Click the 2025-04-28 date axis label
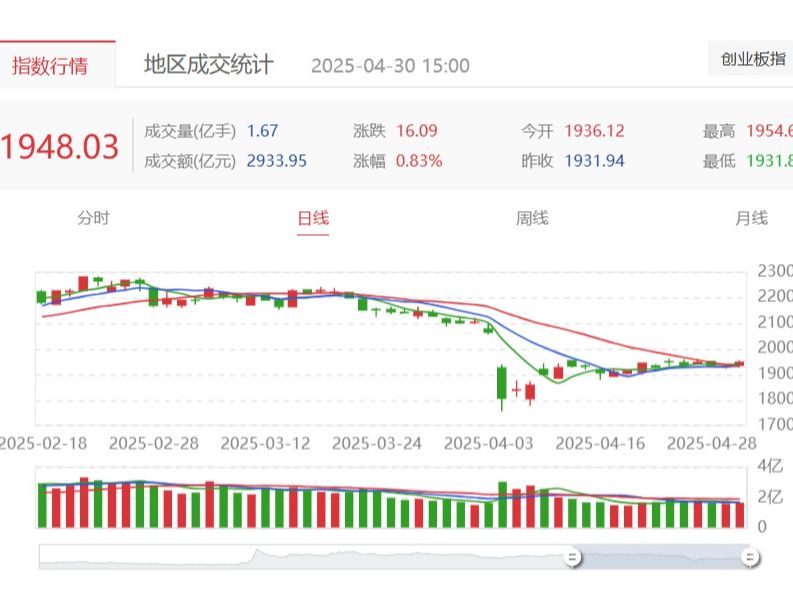The height and width of the screenshot is (595, 793). click(x=712, y=443)
